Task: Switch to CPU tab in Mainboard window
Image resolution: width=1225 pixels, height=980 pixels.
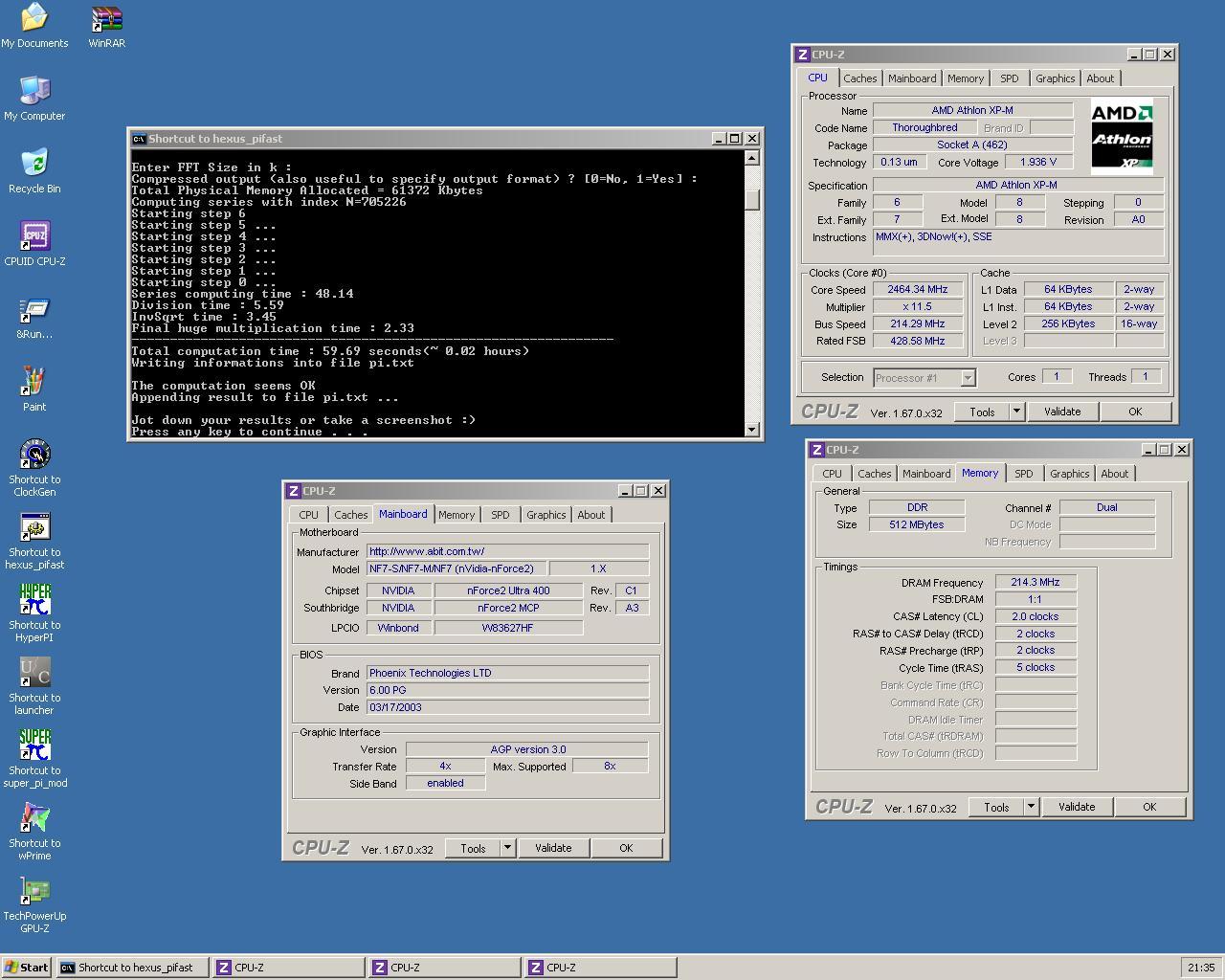Action: click(308, 516)
